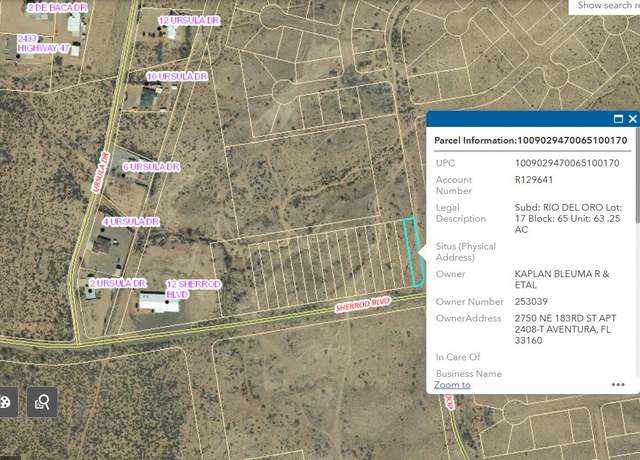Click the account number R129641
The image size is (640, 460).
[x=534, y=180]
